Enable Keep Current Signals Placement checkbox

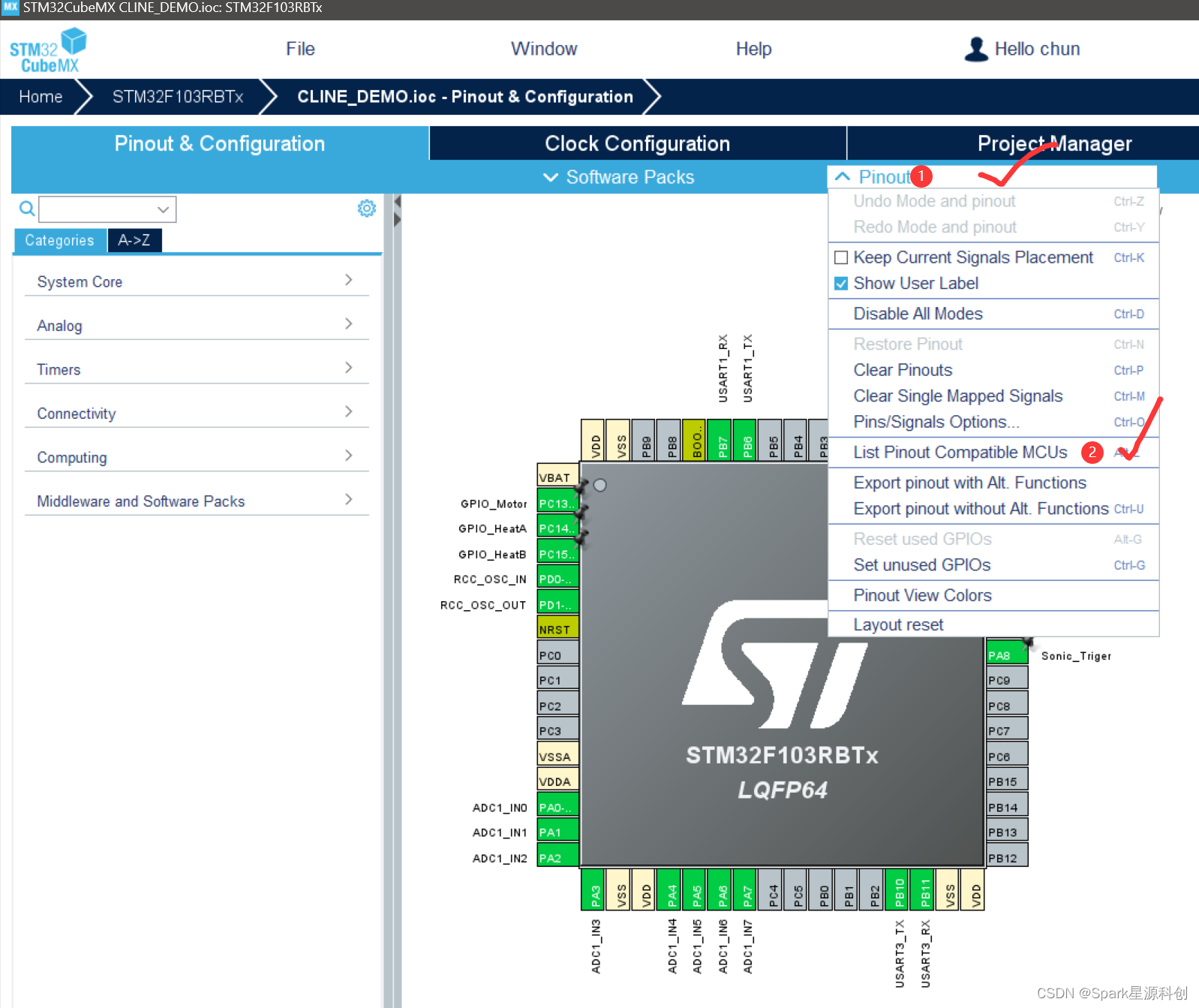coord(841,257)
